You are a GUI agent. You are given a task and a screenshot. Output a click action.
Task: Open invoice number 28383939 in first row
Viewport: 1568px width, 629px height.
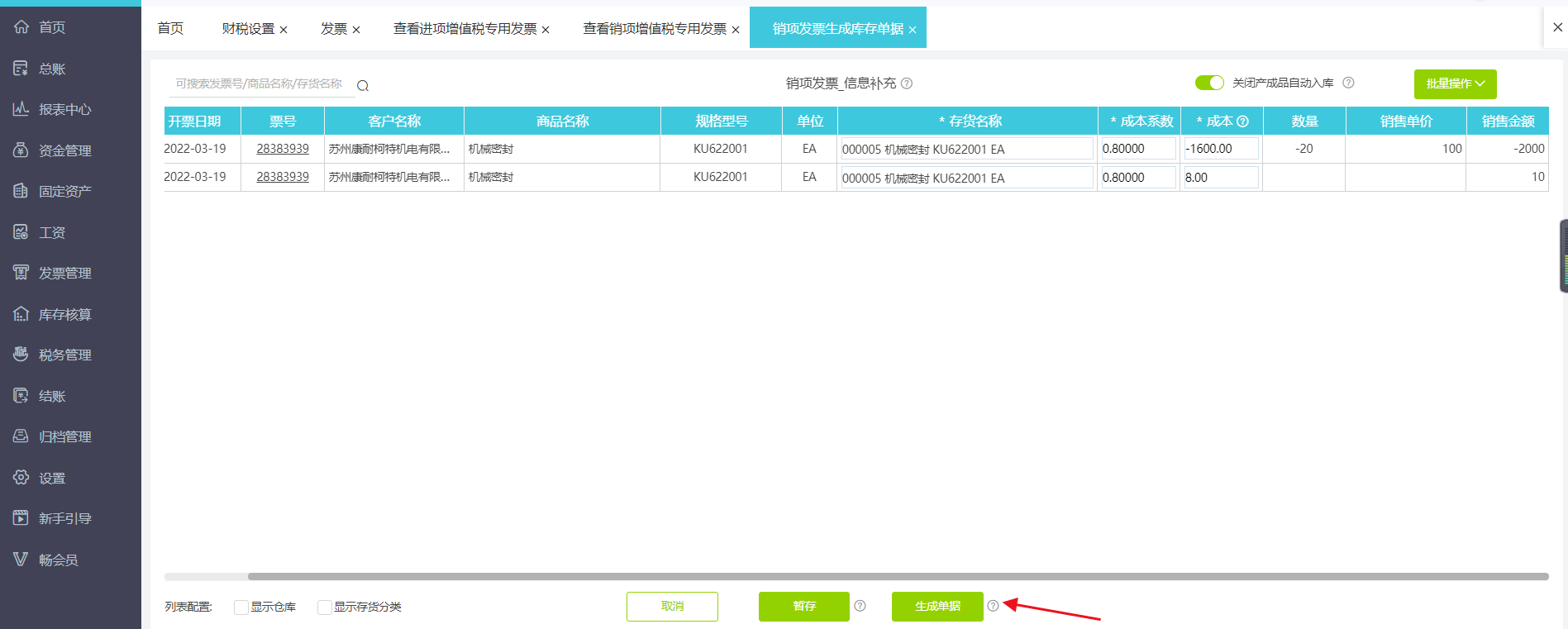coord(283,149)
